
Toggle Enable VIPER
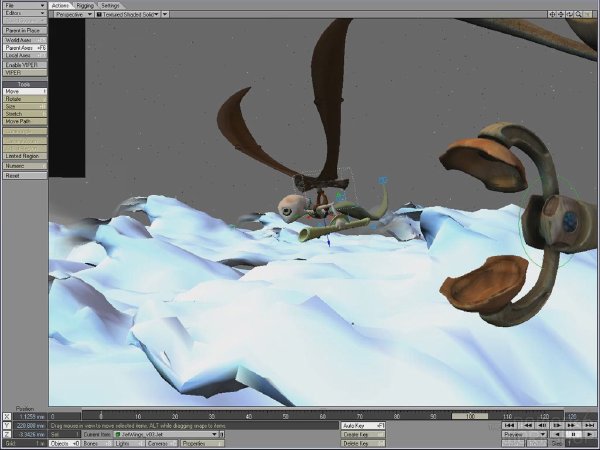tap(25, 65)
